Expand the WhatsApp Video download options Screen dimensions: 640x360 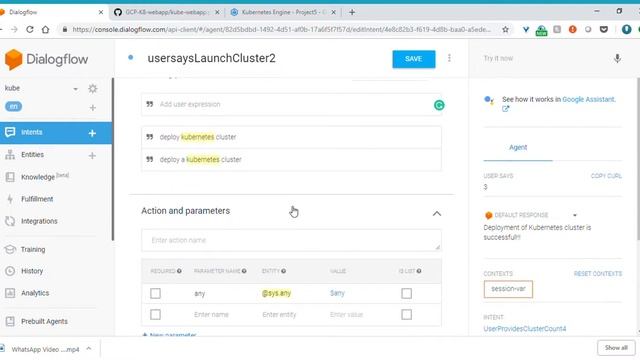[x=89, y=349]
